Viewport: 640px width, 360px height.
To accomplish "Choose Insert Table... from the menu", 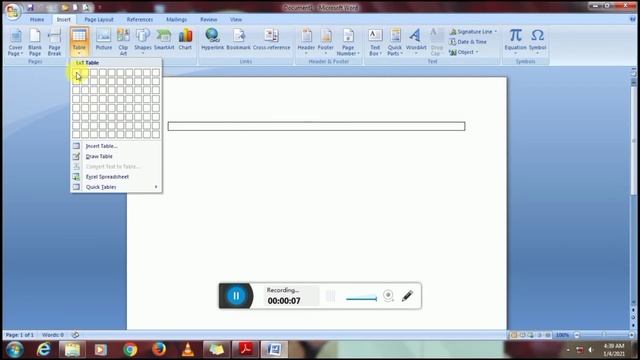I will click(116, 146).
